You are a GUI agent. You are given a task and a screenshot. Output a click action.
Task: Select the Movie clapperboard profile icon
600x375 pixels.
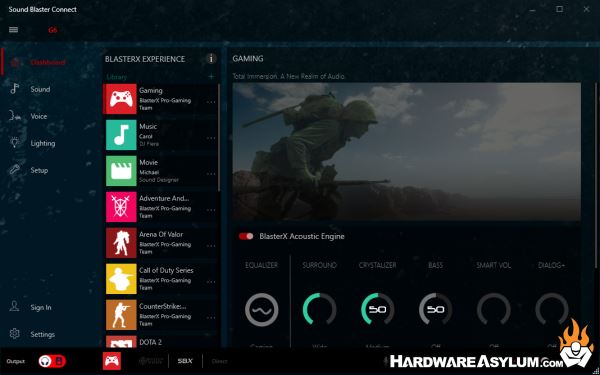pyautogui.click(x=121, y=171)
